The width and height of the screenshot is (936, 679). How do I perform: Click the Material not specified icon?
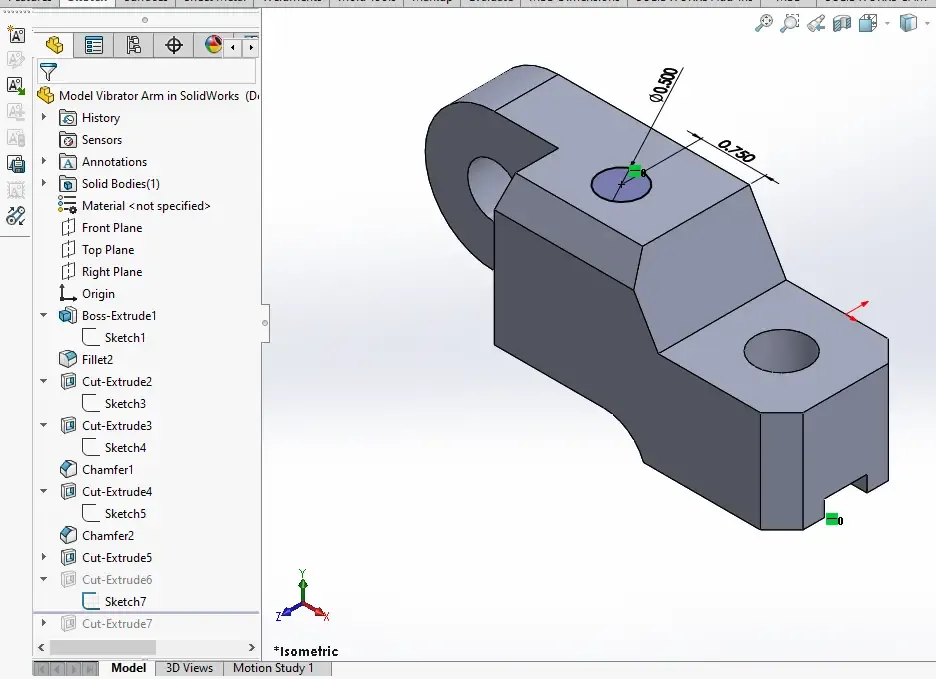(67, 205)
